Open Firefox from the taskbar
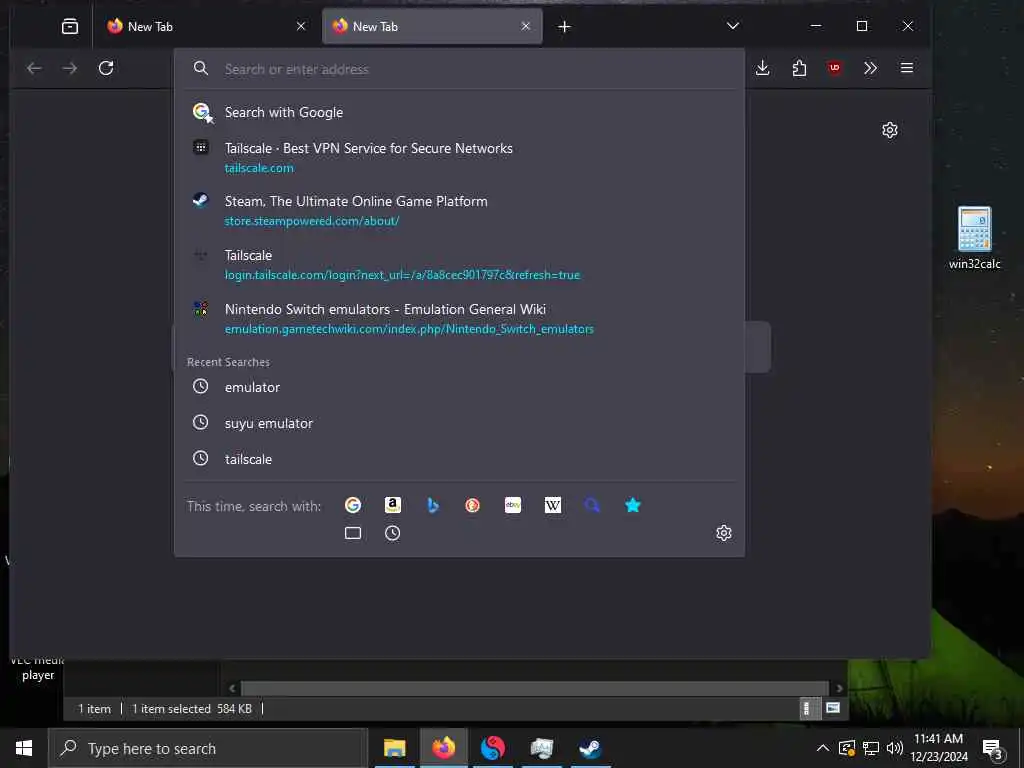Image resolution: width=1024 pixels, height=768 pixels. 443,748
